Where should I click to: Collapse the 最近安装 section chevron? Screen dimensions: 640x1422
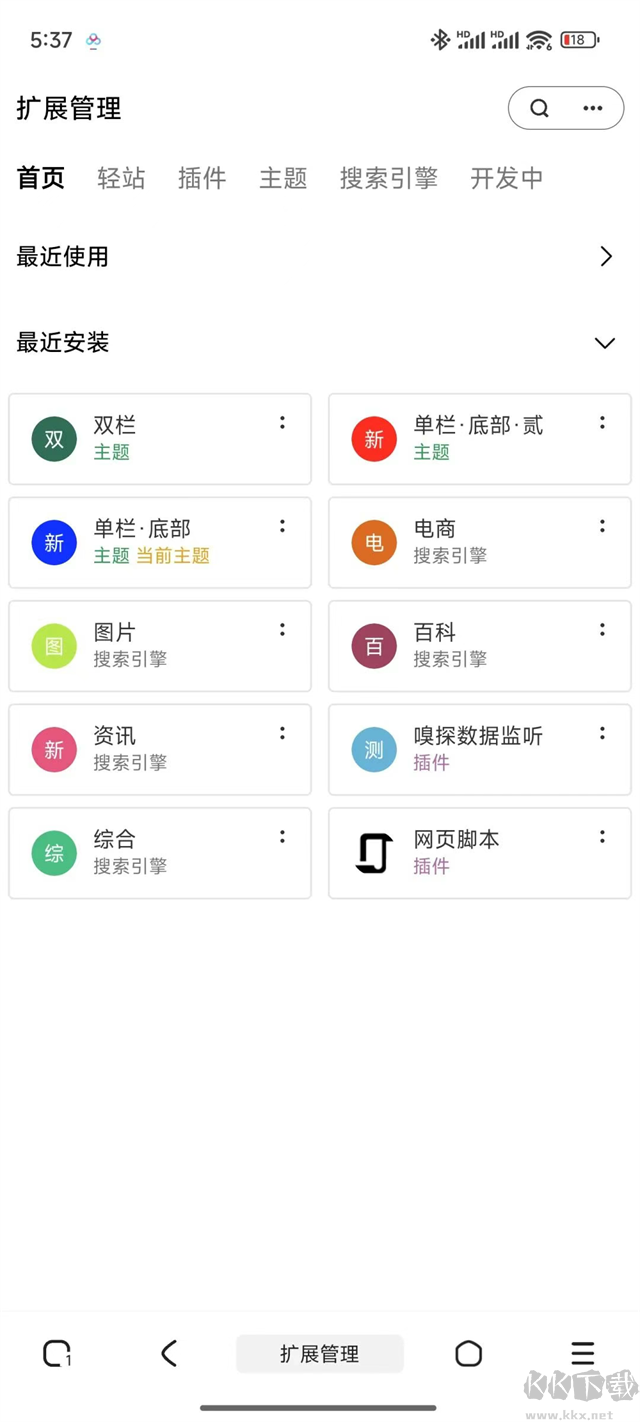point(605,343)
